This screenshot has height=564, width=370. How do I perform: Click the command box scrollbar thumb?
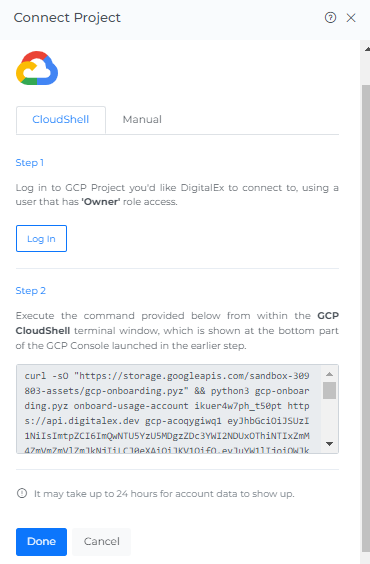point(329,391)
